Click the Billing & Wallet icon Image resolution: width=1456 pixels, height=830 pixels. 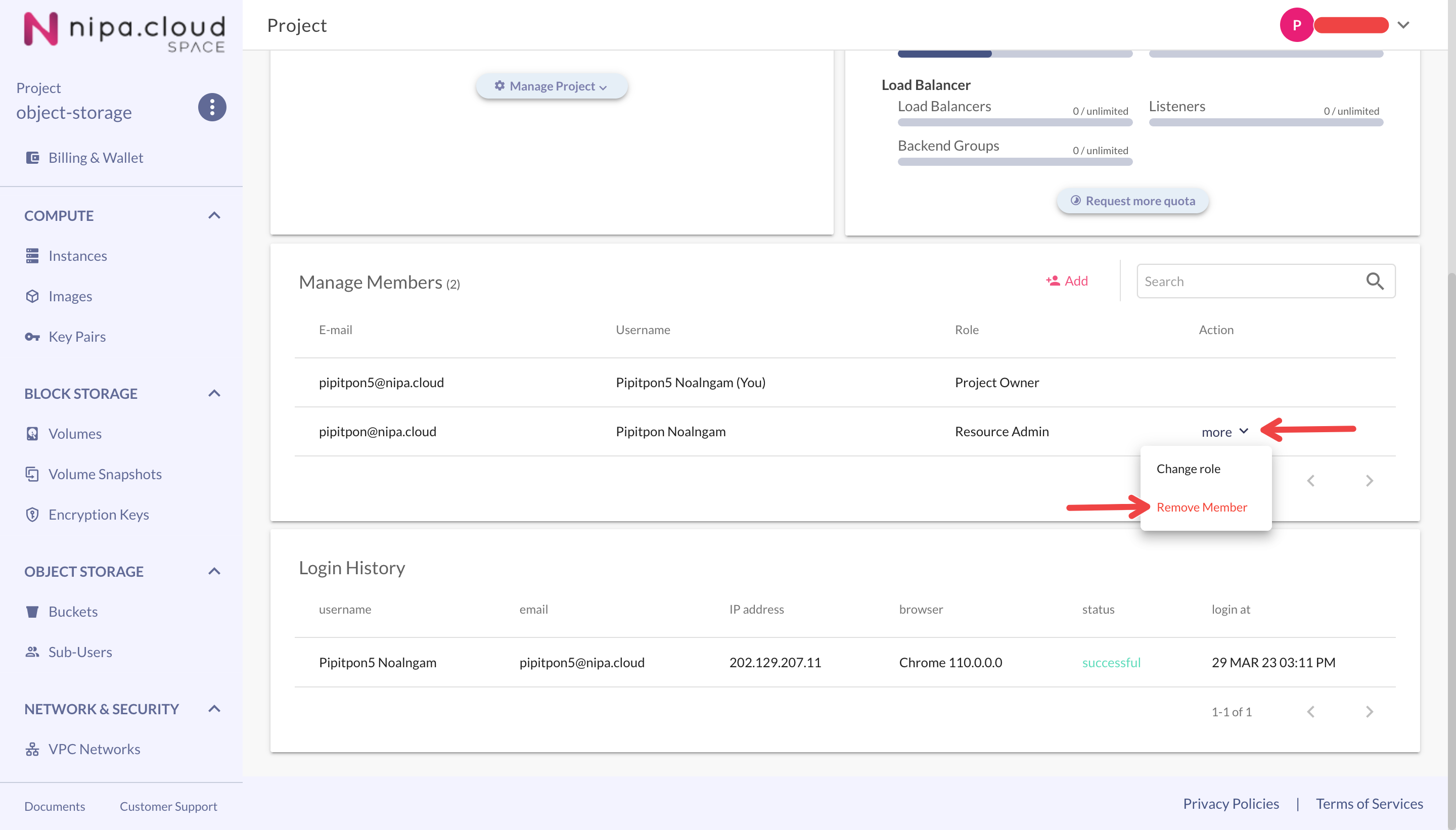click(x=32, y=157)
